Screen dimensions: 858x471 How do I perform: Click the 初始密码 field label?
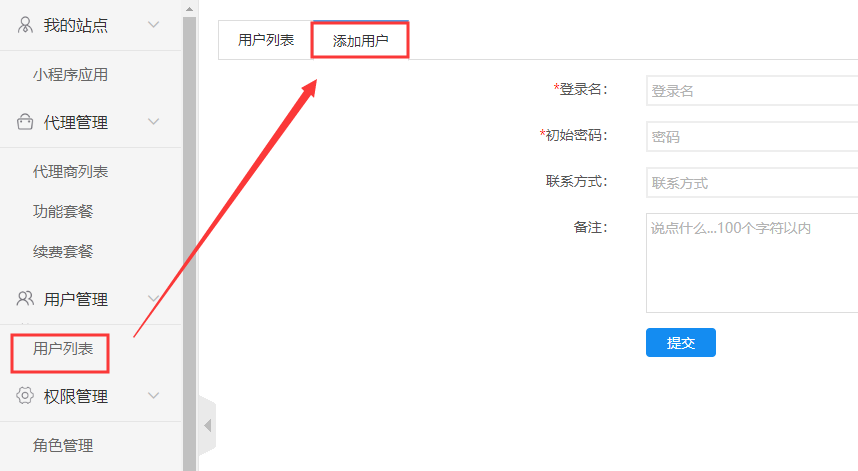(x=573, y=135)
